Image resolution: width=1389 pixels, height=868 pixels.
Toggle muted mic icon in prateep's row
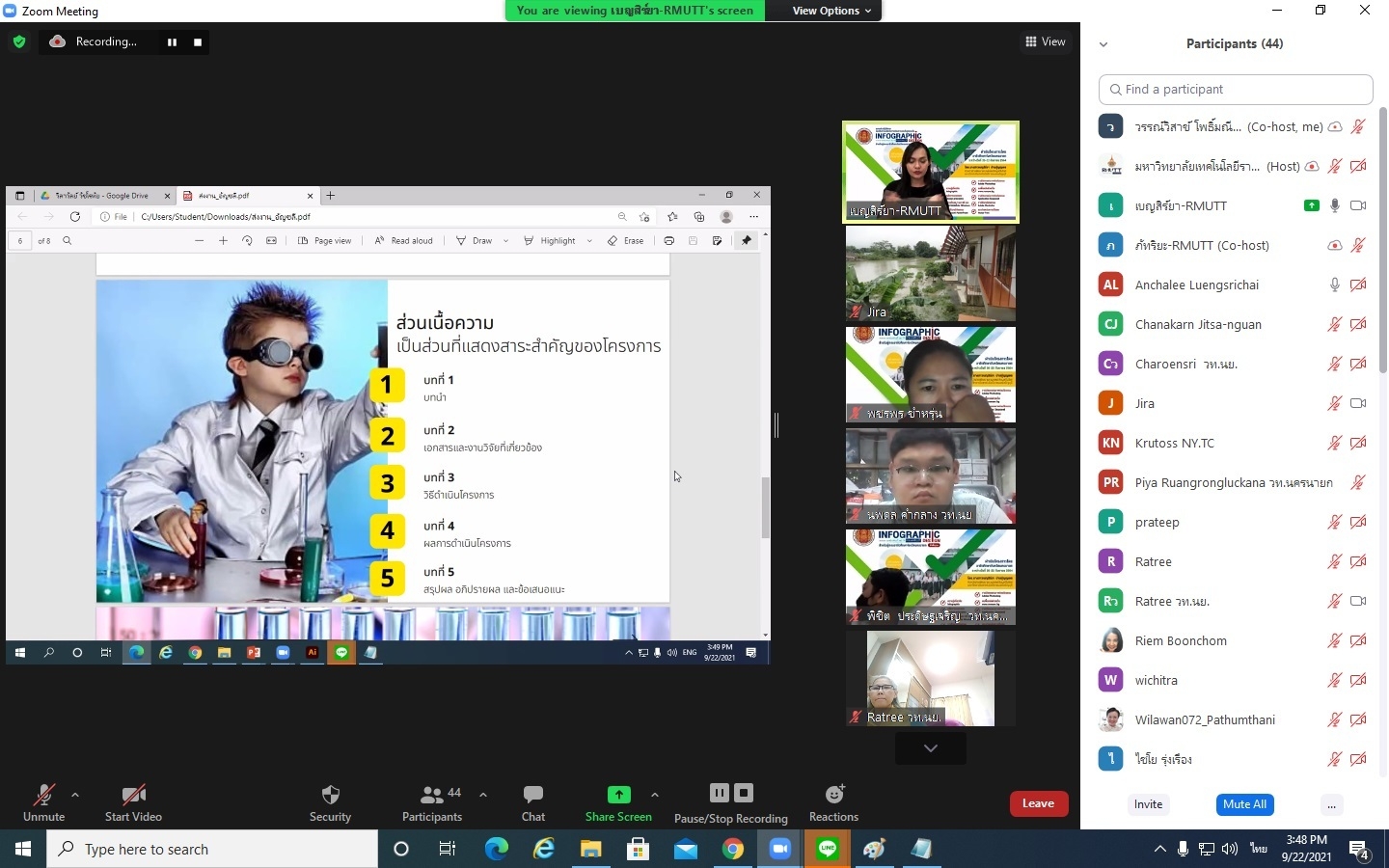[x=1335, y=522]
